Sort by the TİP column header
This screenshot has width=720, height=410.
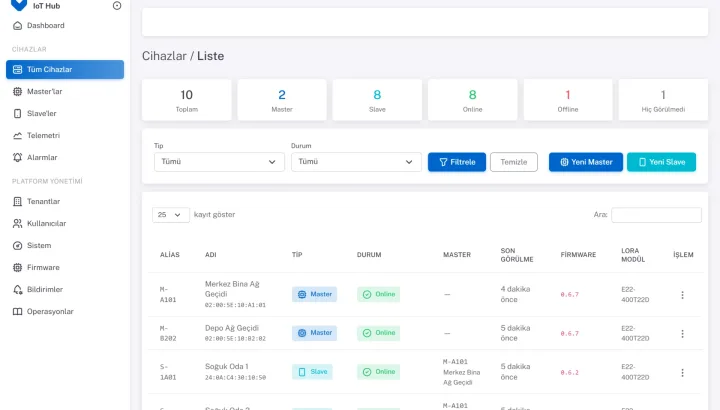tap(297, 254)
